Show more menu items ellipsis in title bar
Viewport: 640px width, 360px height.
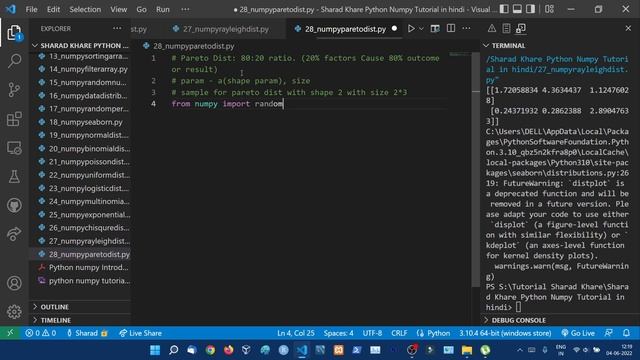185,9
